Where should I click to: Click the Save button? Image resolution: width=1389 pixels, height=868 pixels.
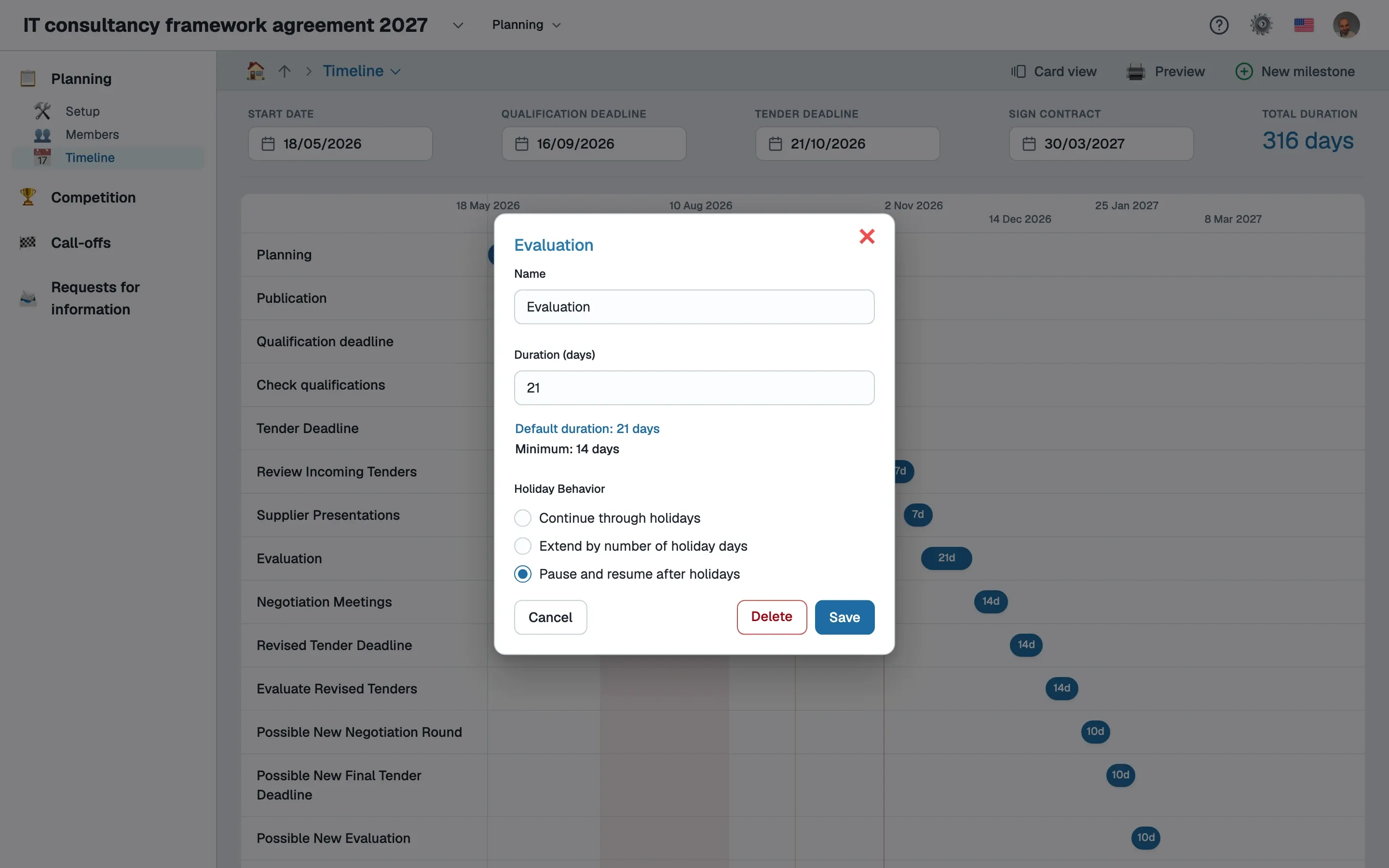point(844,617)
